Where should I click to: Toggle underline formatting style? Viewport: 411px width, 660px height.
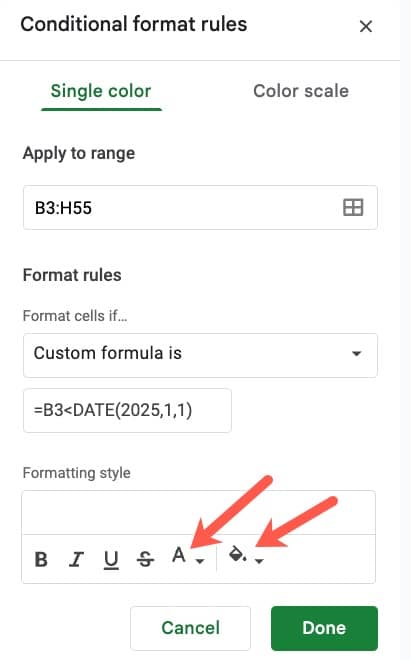[x=111, y=559]
